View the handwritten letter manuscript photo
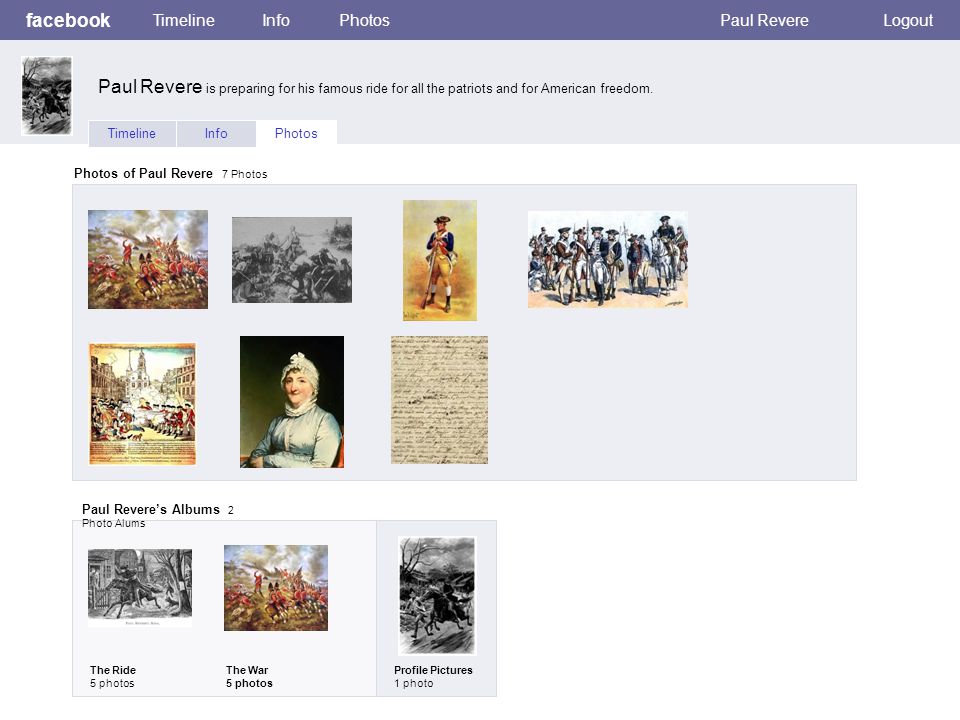 click(x=440, y=400)
